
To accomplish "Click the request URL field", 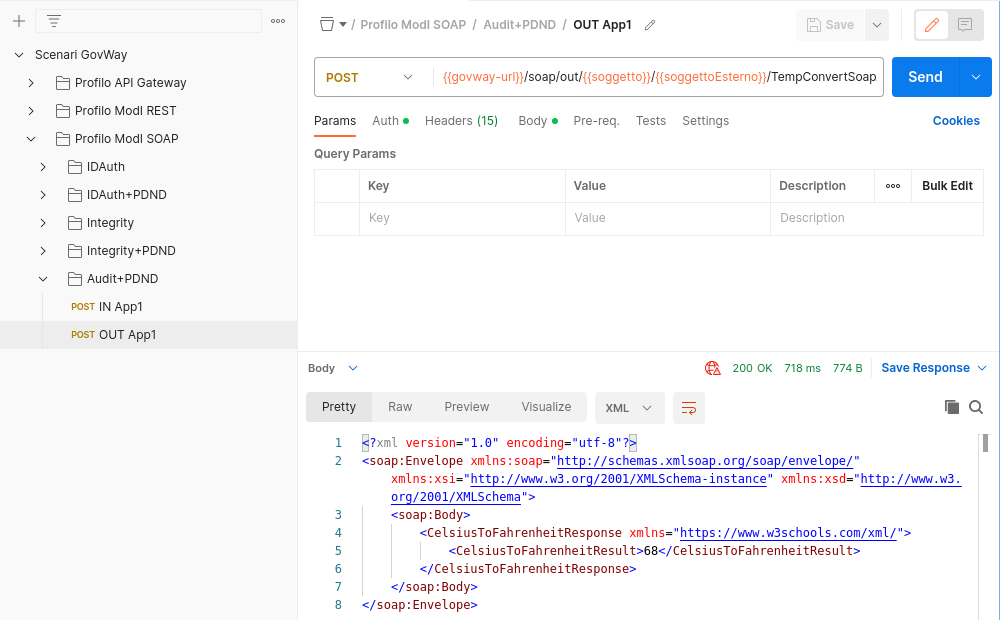I will 658,77.
